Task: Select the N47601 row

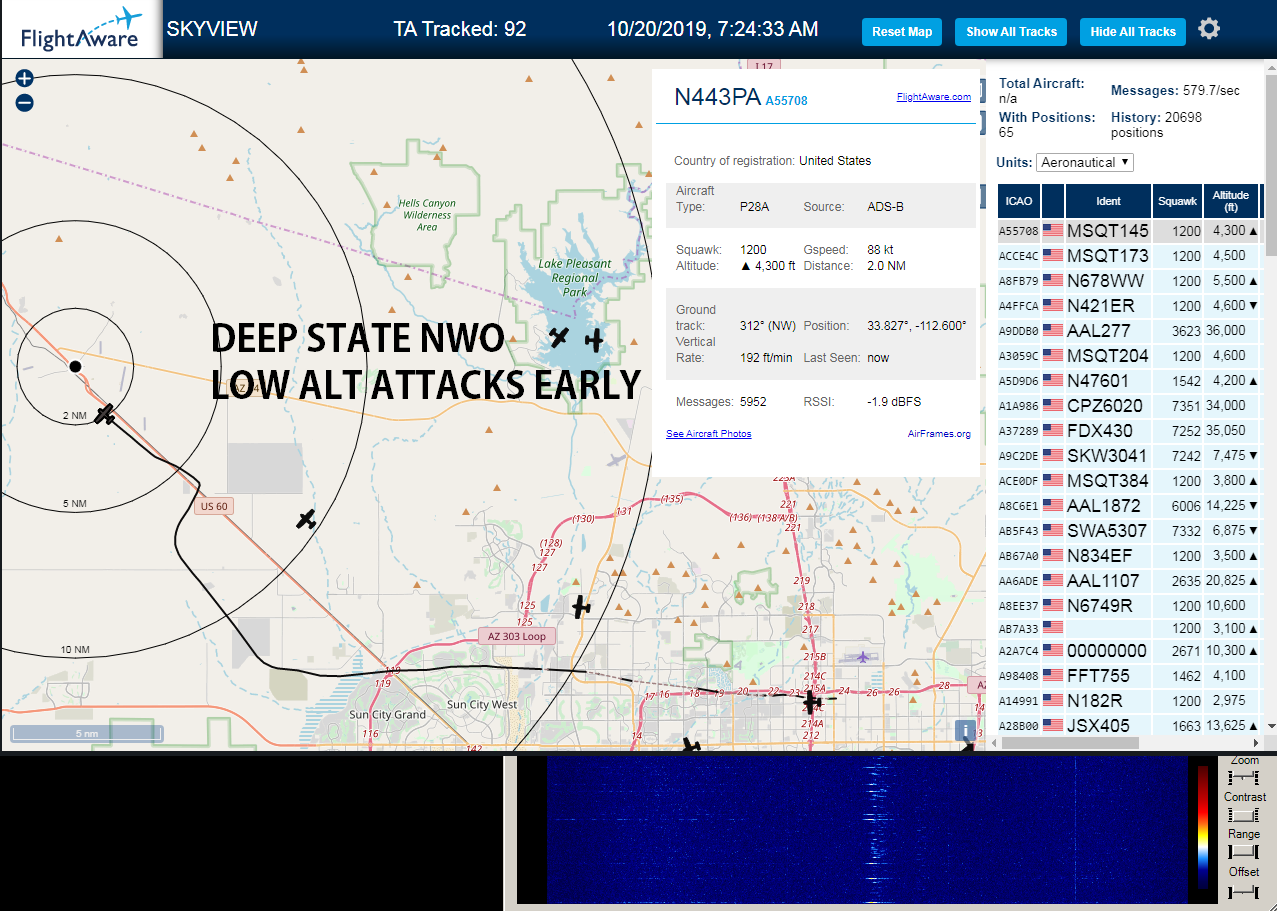Action: click(1129, 380)
